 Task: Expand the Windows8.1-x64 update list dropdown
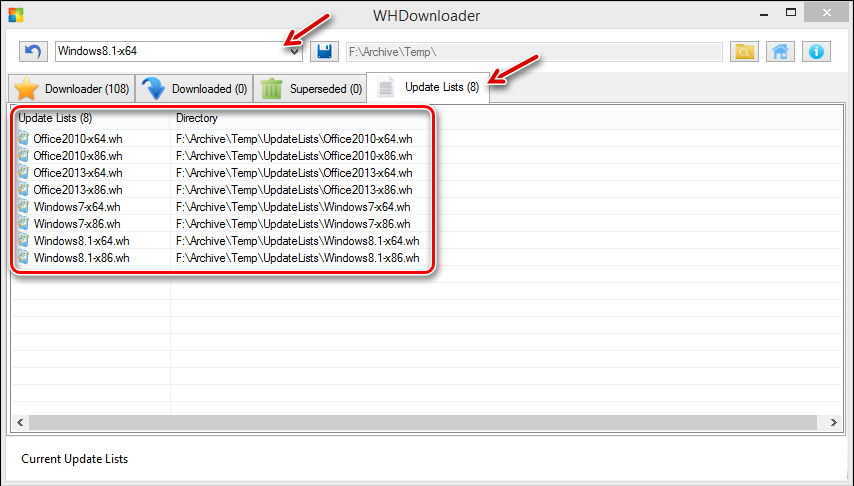click(x=294, y=52)
